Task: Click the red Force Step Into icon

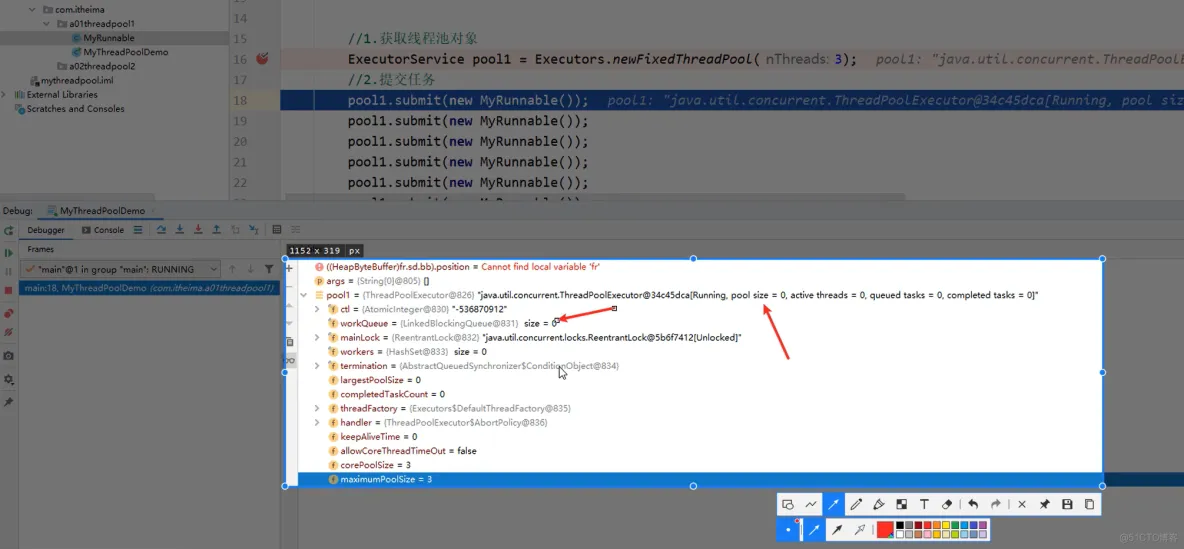Action: [x=198, y=230]
